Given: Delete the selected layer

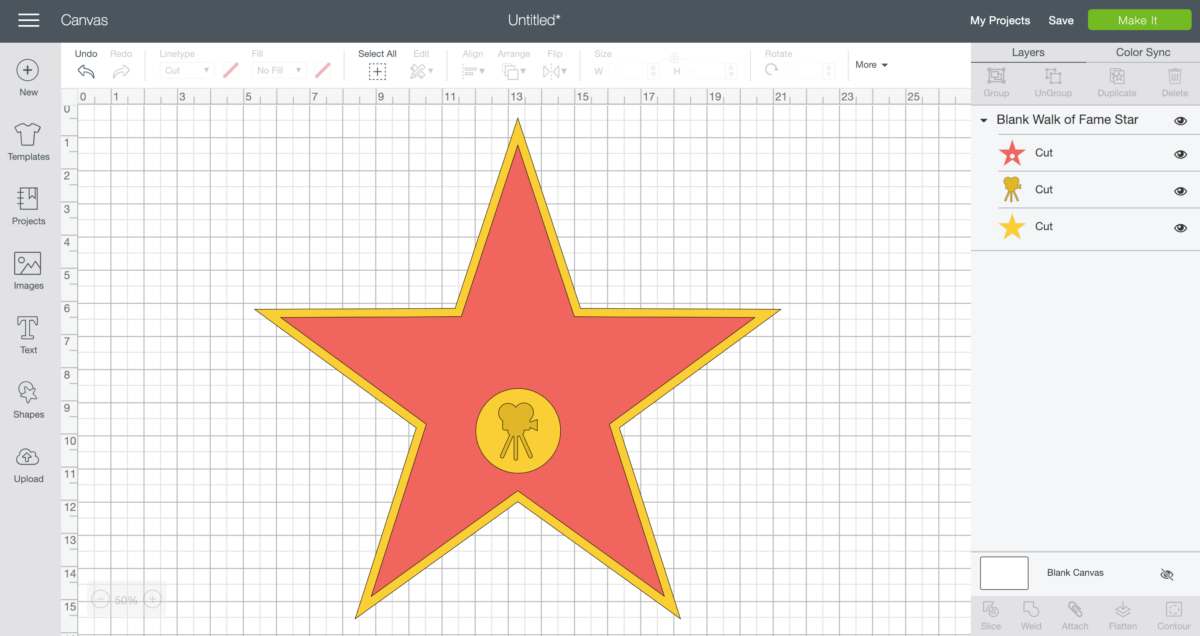Looking at the screenshot, I should (1175, 82).
